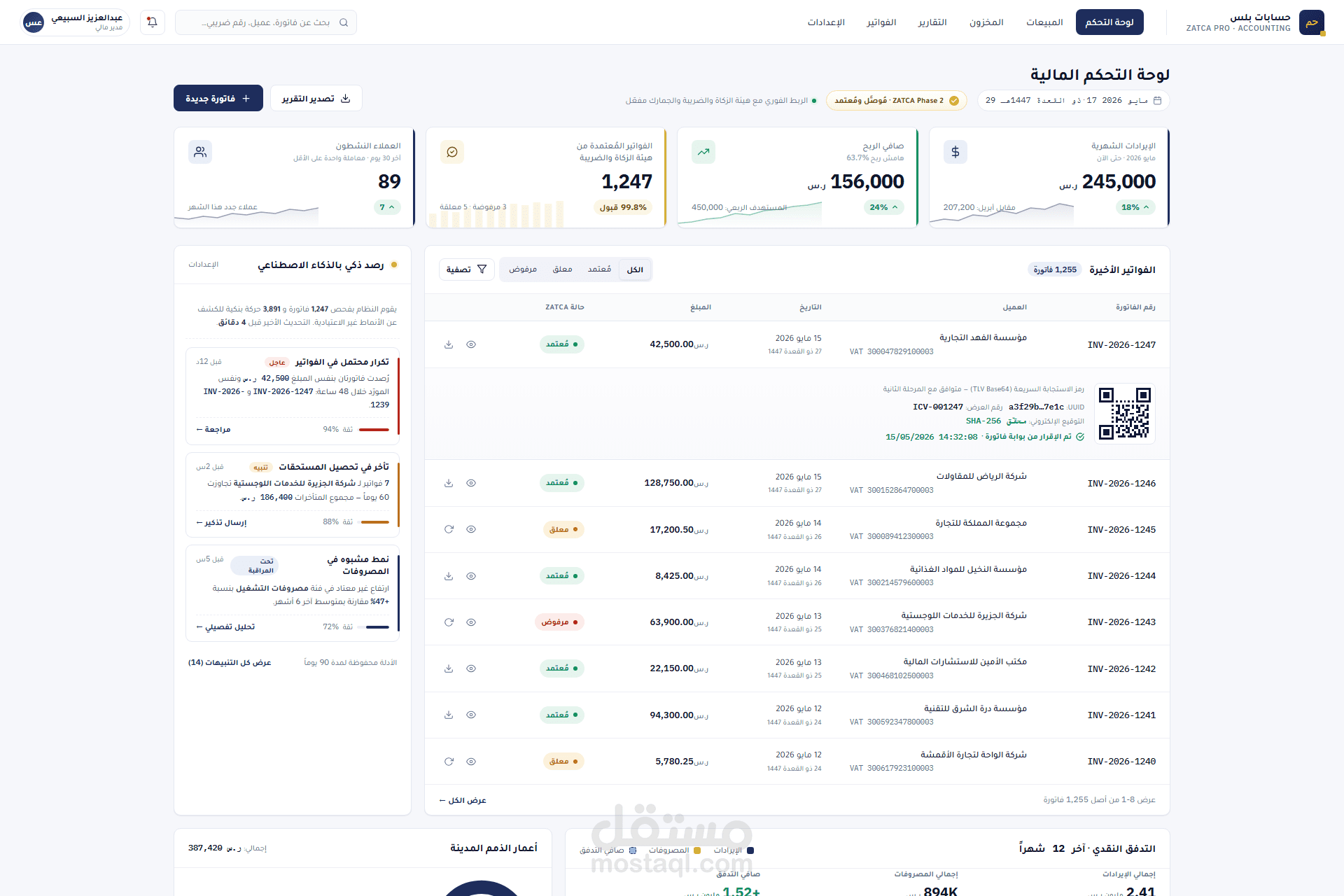Toggle صافي التدفق legend swatch
The height and width of the screenshot is (896, 1344).
click(633, 850)
